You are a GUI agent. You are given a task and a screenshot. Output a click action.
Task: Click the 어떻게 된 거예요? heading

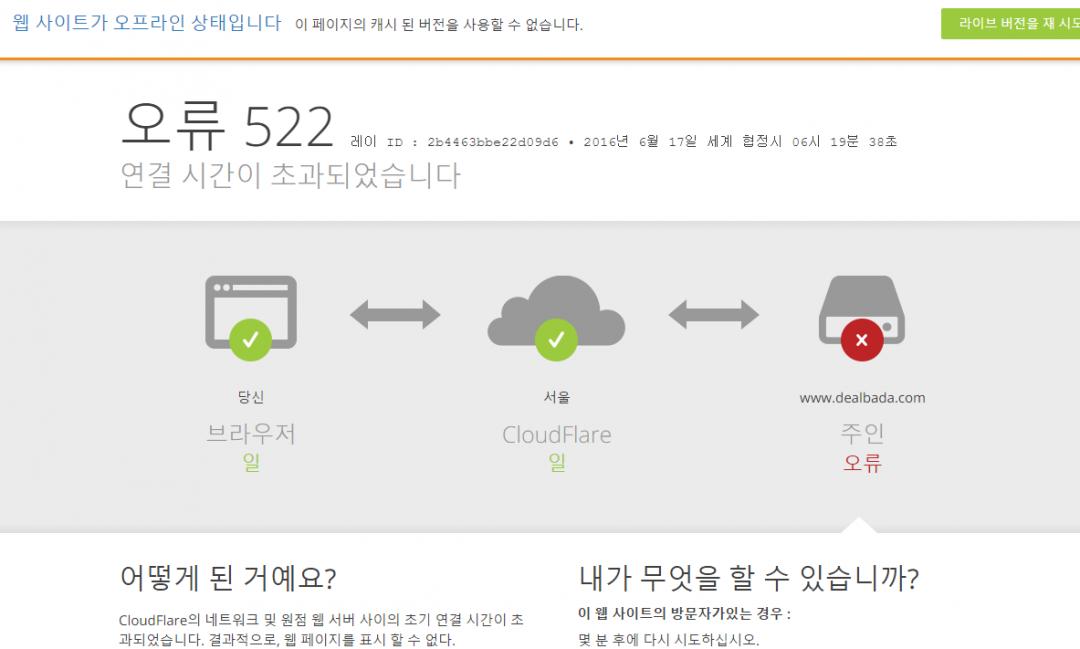coord(227,578)
